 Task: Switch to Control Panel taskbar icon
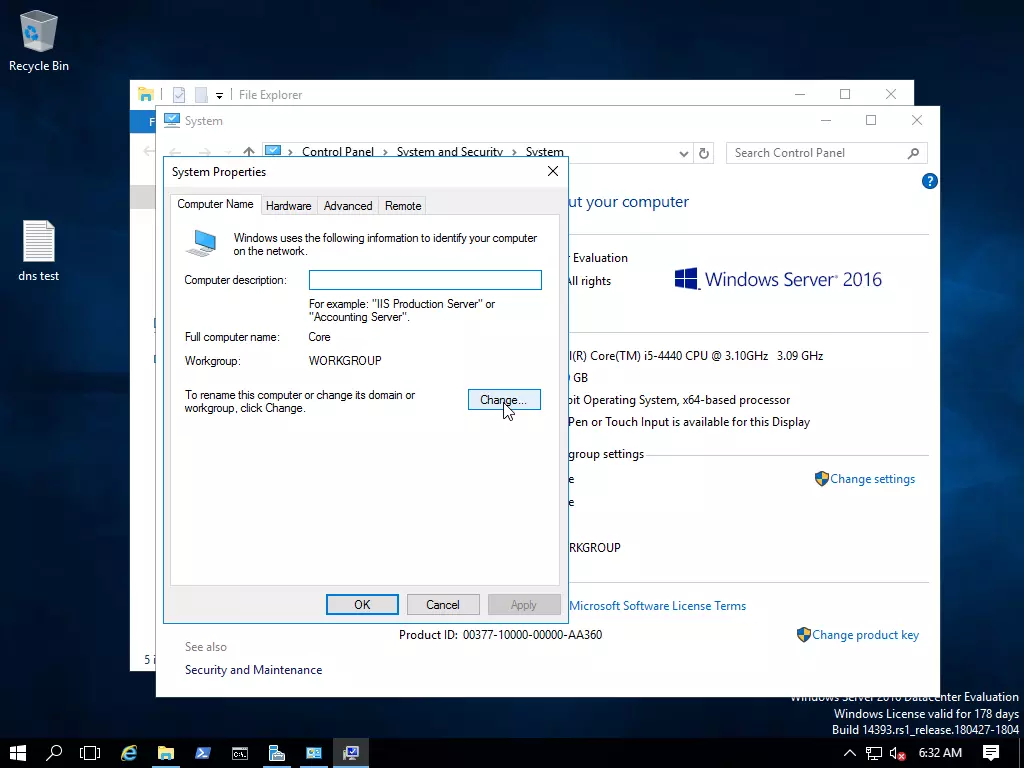(x=314, y=753)
